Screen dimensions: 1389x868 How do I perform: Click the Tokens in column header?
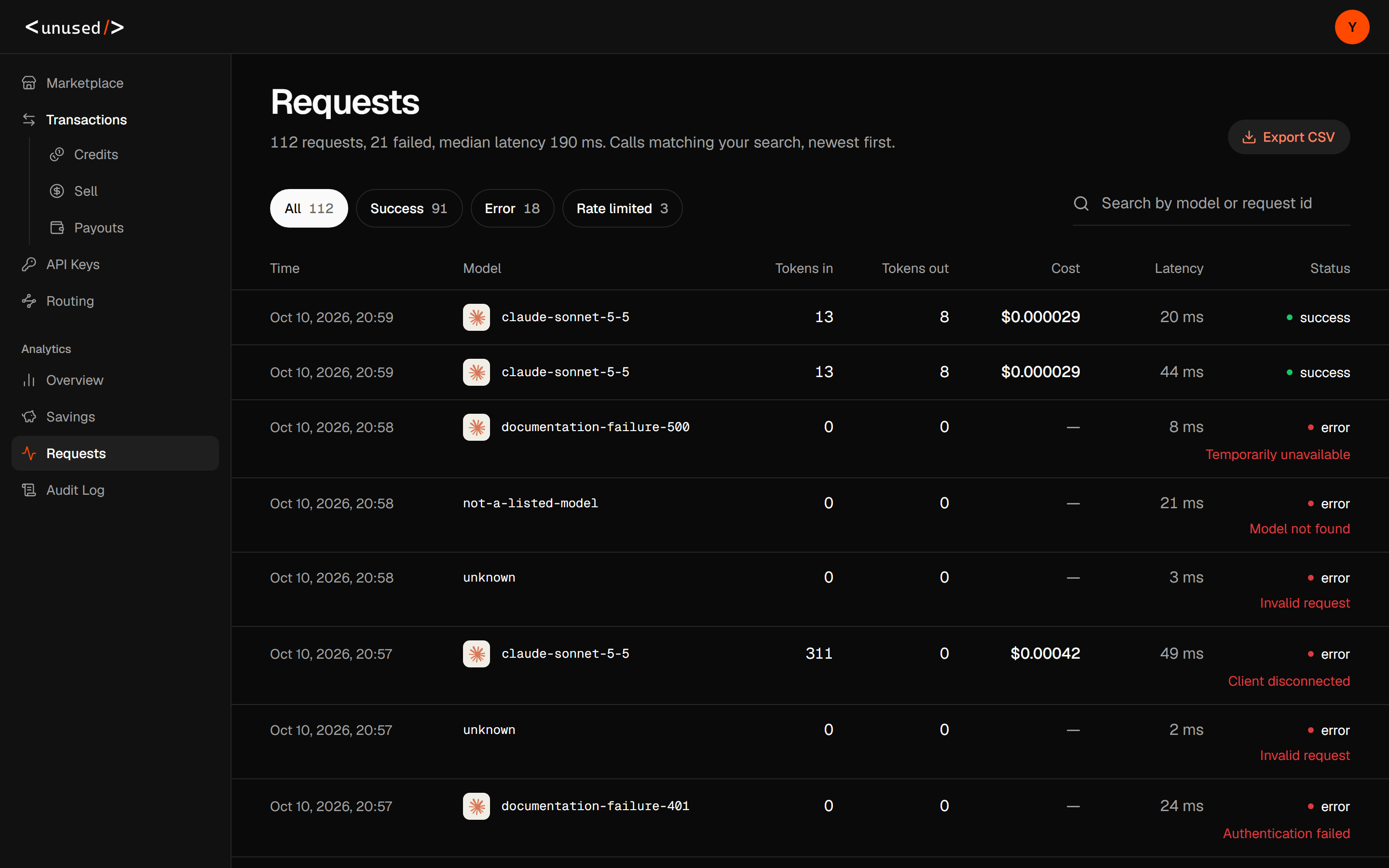coord(803,268)
